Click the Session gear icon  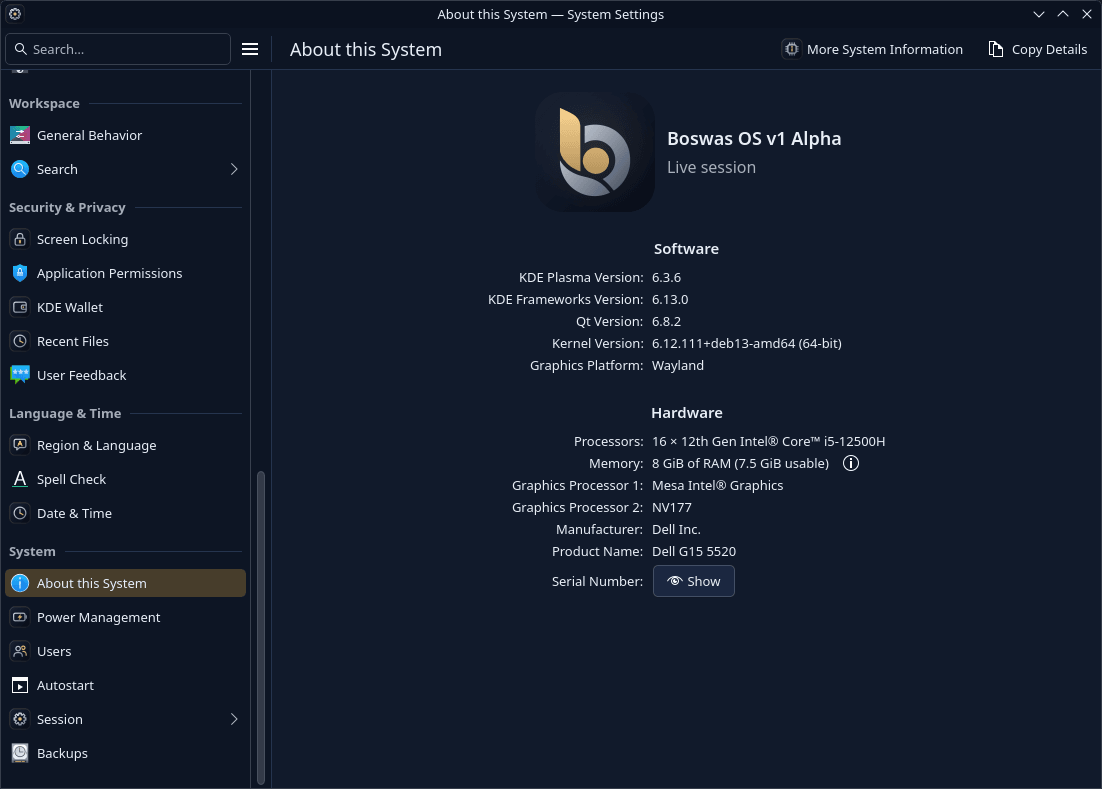point(20,719)
